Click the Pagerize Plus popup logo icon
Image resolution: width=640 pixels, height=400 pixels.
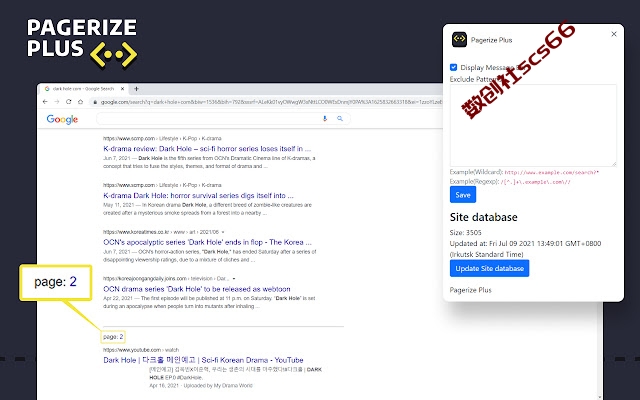459,40
